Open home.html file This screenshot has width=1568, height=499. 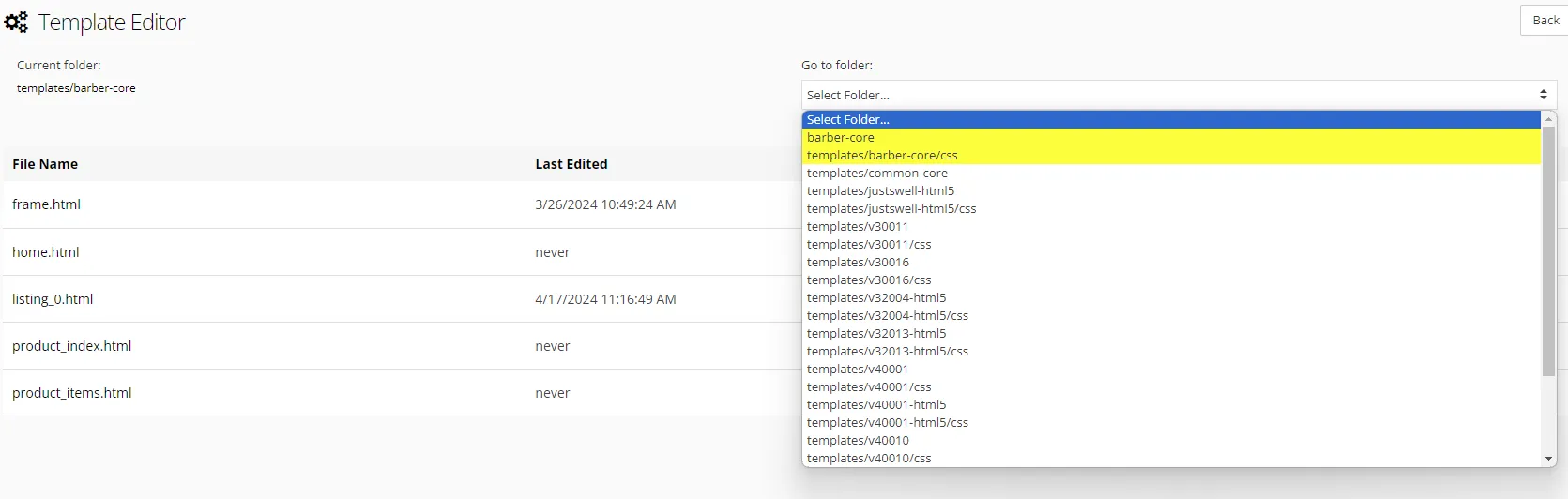45,252
